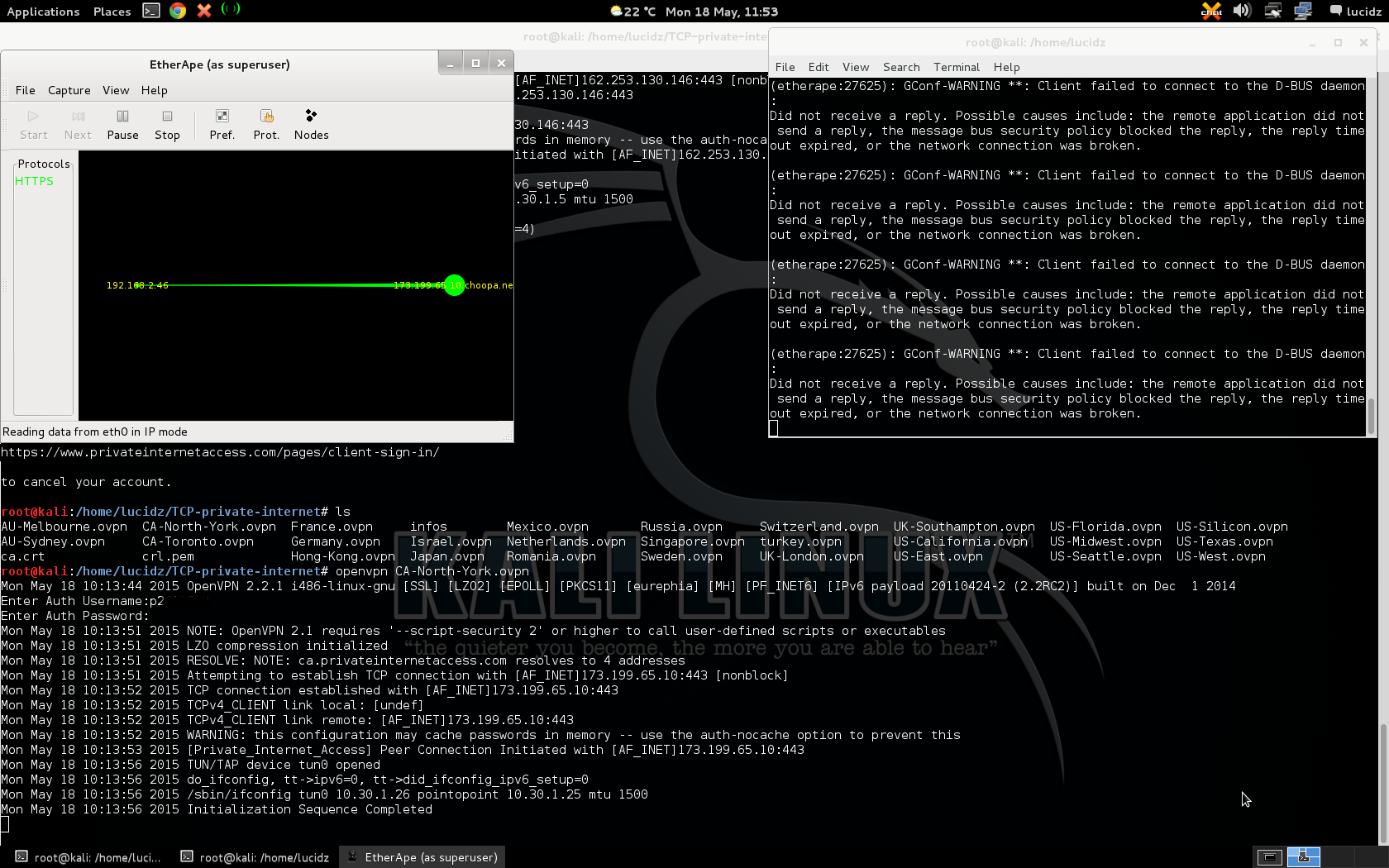Open File menu in EtherApe
Viewport: 1389px width, 868px height.
pyautogui.click(x=26, y=90)
